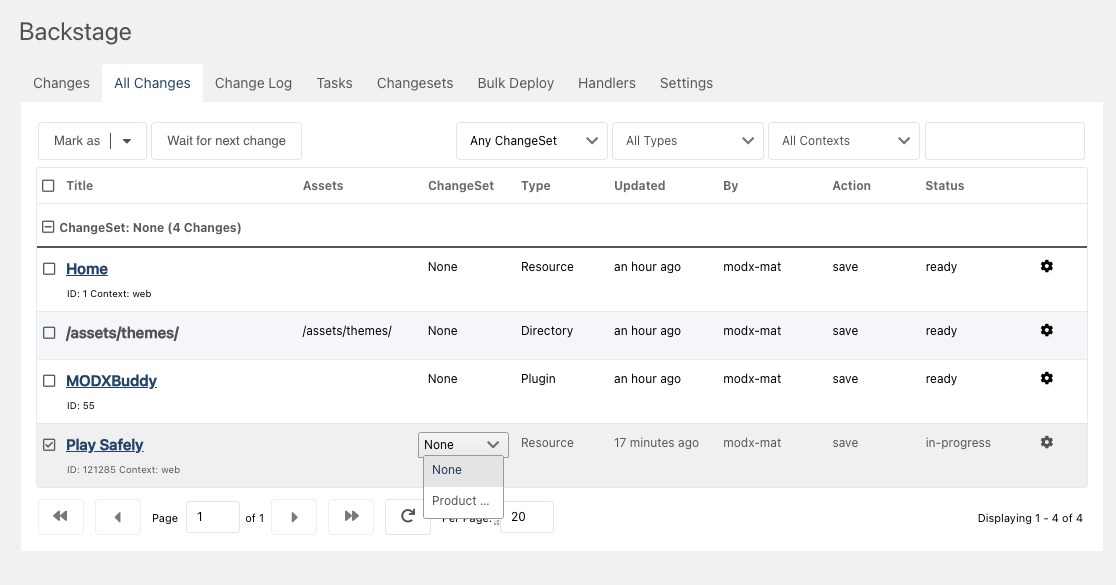Open the All Contexts filter dropdown

[x=843, y=141]
